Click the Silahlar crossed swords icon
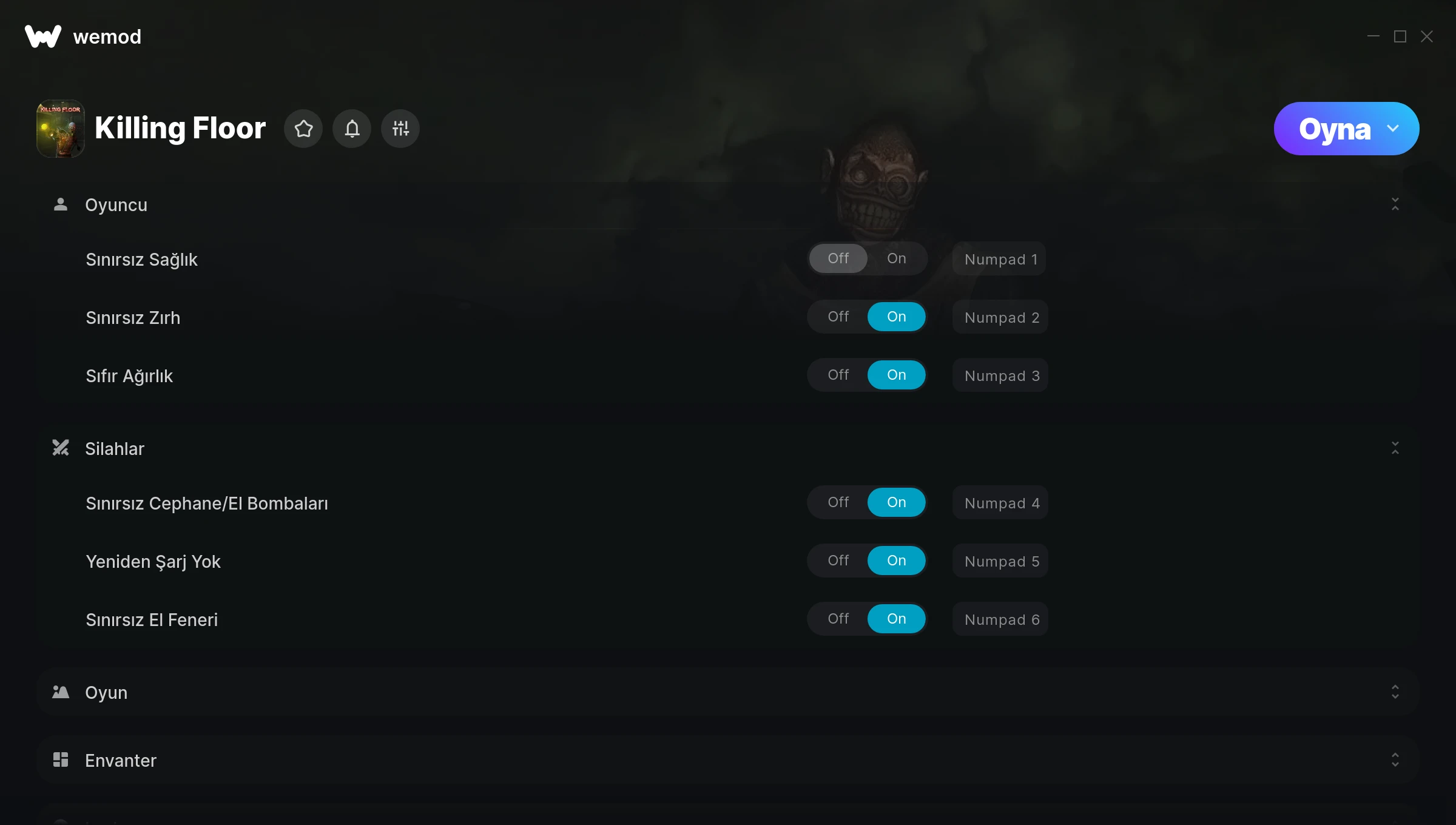1456x825 pixels. pyautogui.click(x=61, y=448)
